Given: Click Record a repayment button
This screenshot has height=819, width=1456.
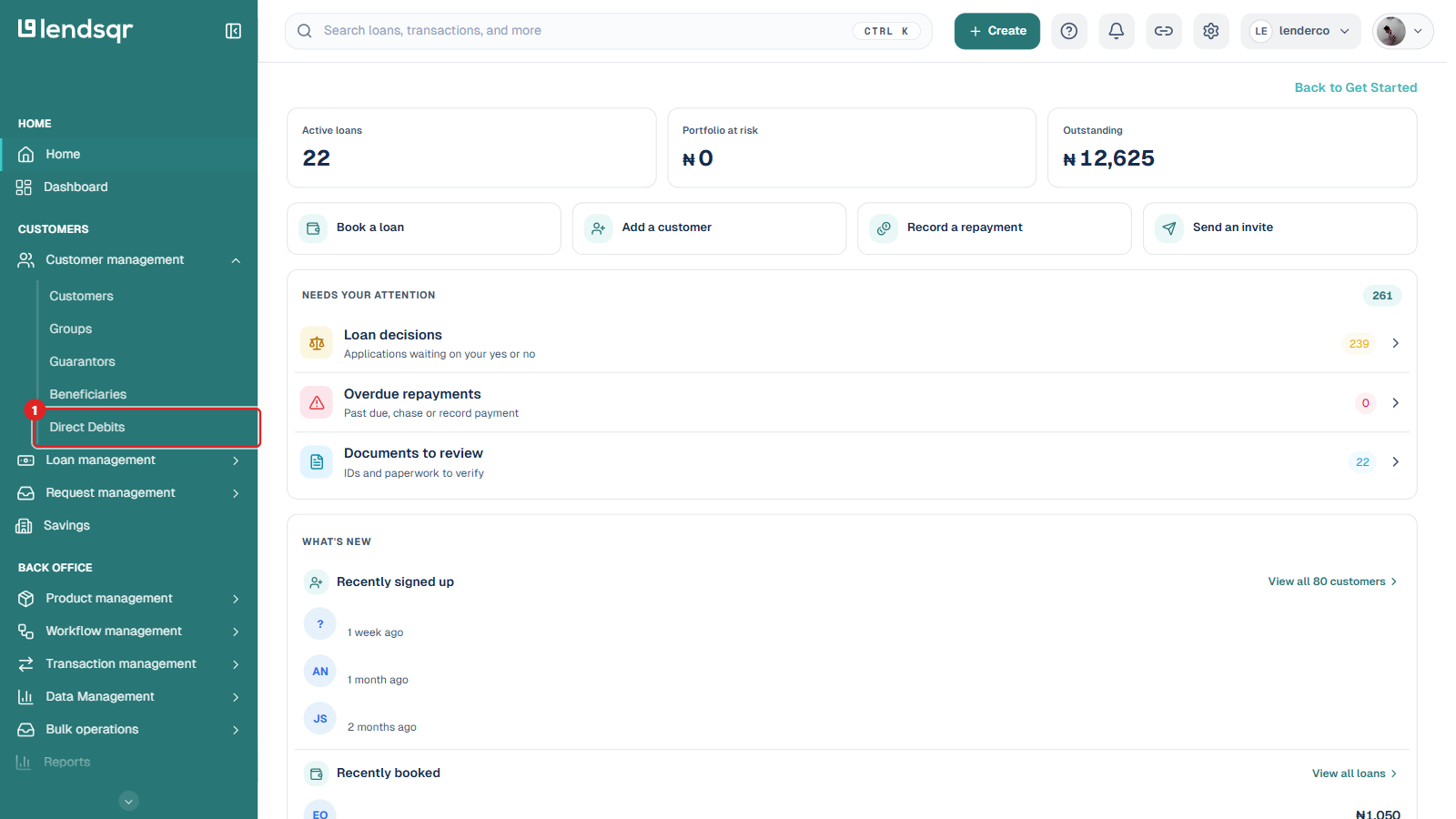Looking at the screenshot, I should (995, 228).
